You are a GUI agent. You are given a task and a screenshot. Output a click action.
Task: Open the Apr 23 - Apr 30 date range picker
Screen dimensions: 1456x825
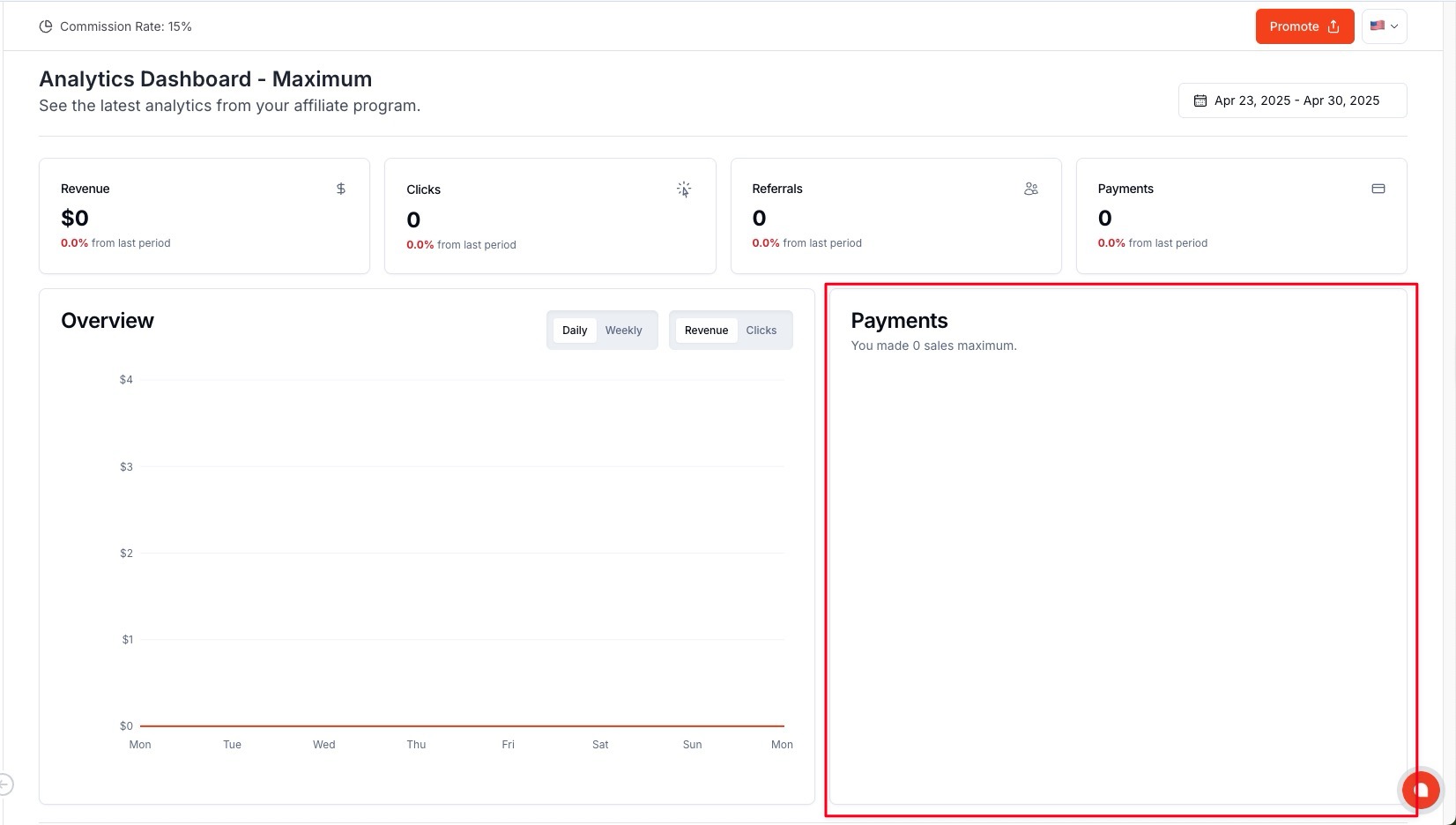coord(1292,100)
